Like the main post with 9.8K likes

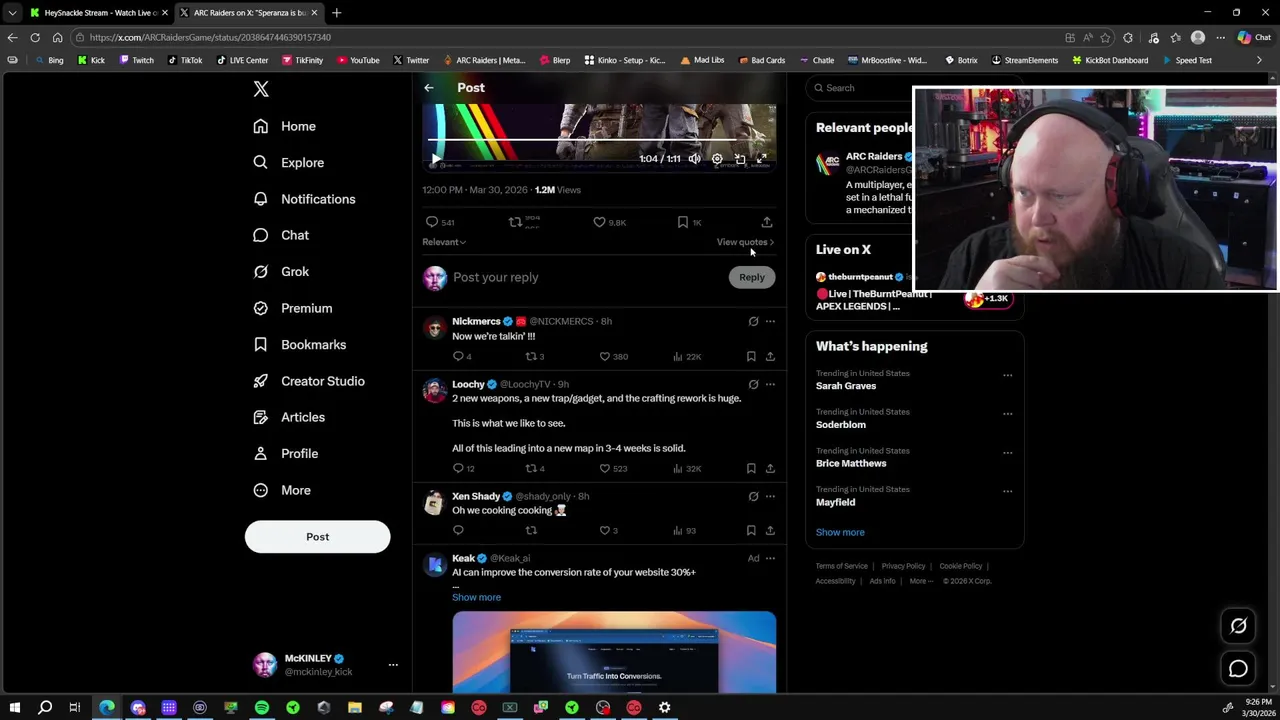click(x=599, y=222)
